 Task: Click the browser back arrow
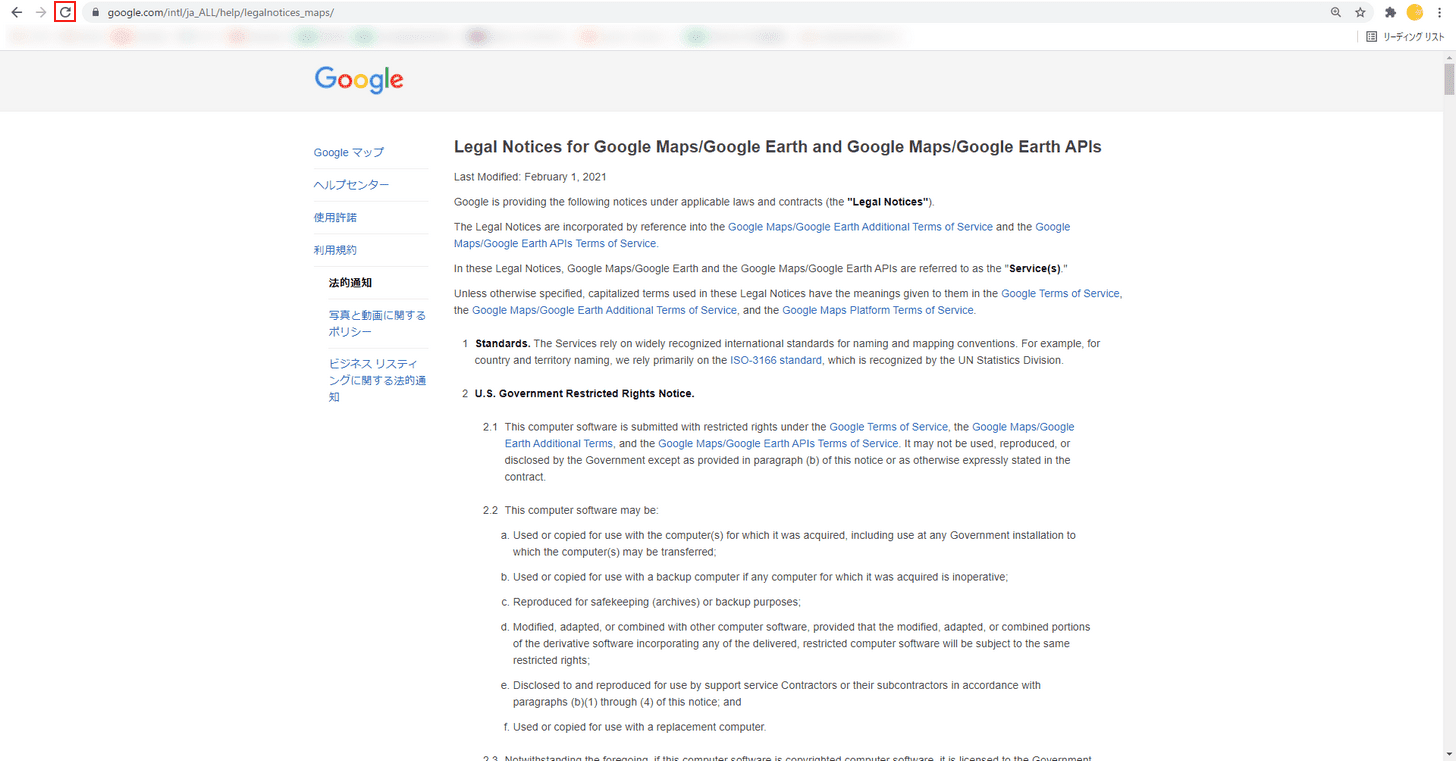(x=16, y=12)
